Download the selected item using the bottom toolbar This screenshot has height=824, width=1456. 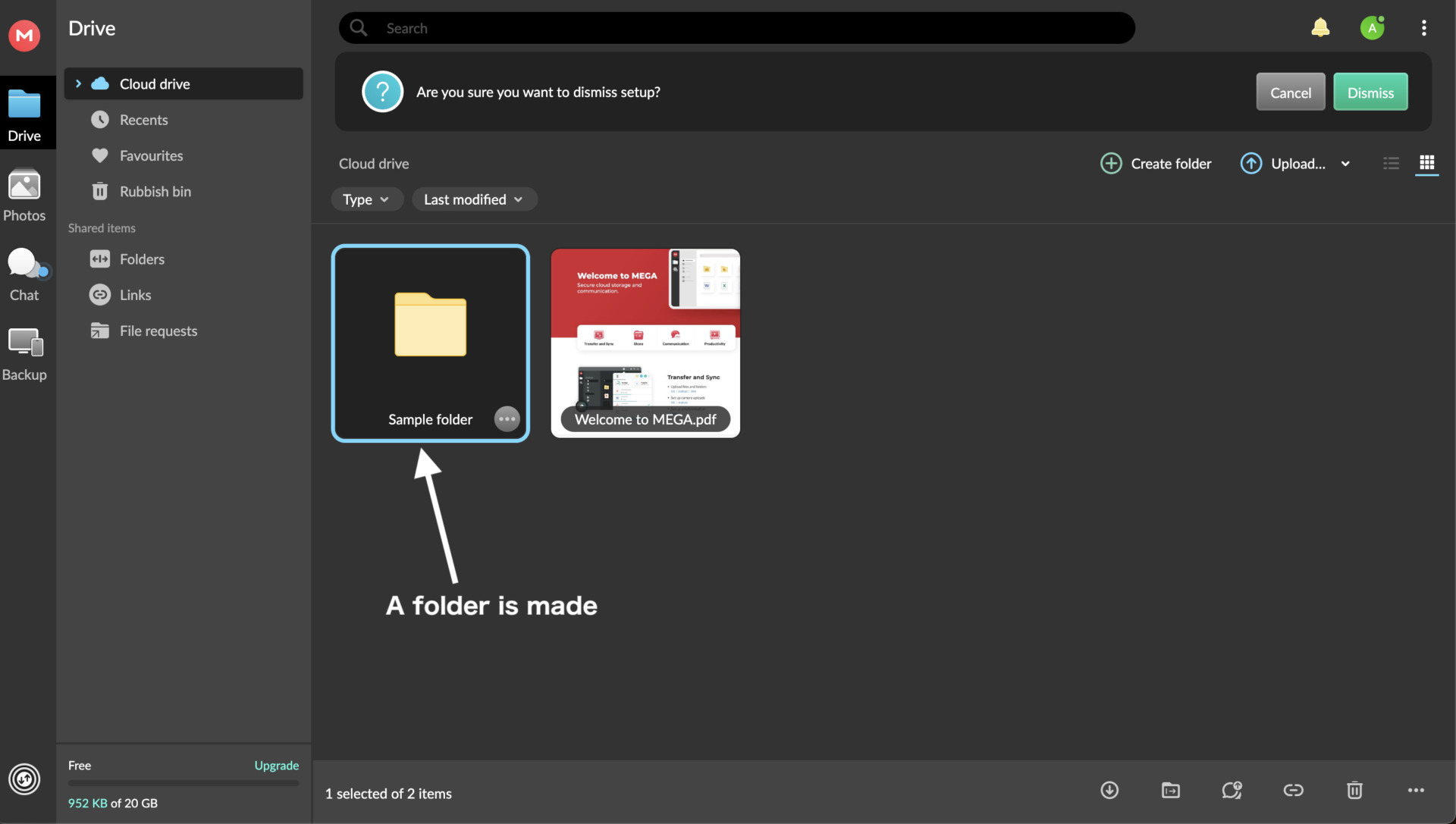1109,790
